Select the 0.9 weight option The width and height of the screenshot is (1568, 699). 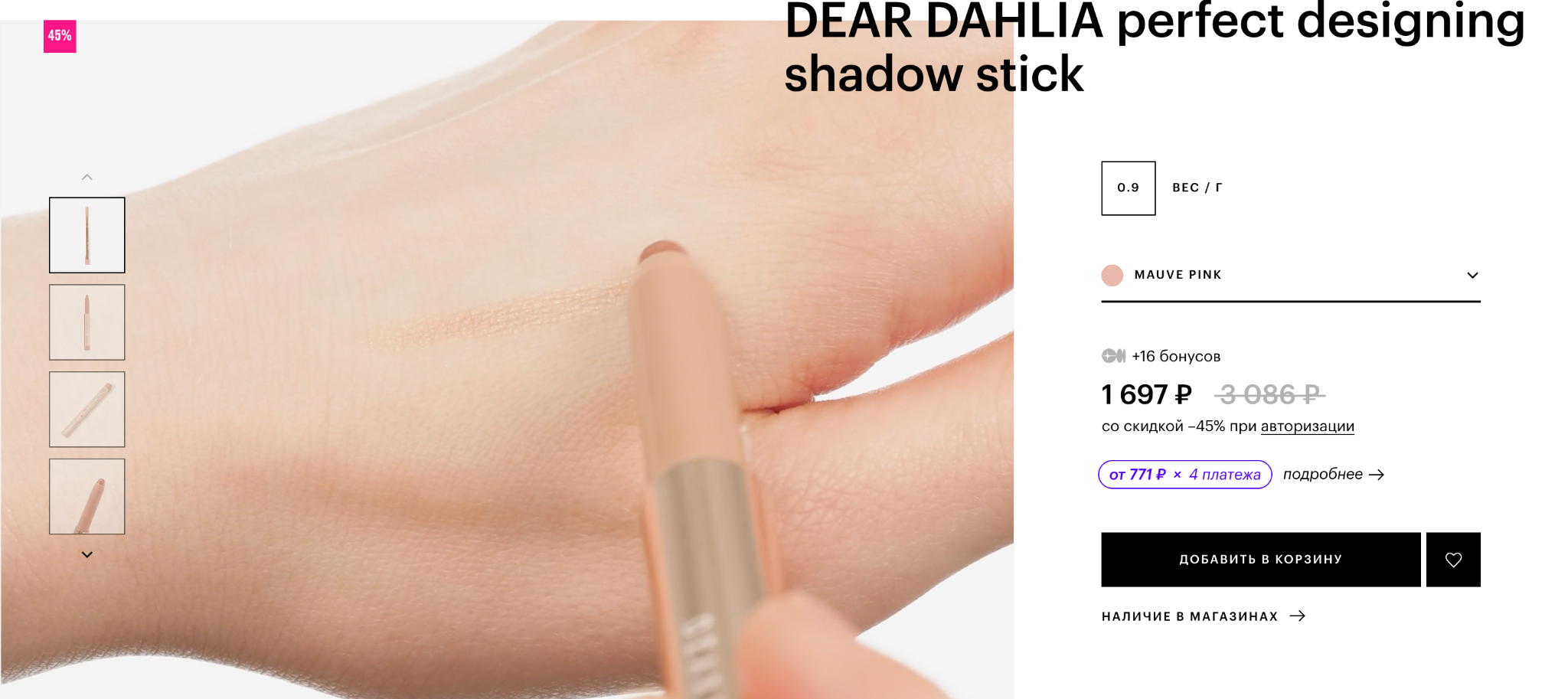[x=1129, y=188]
